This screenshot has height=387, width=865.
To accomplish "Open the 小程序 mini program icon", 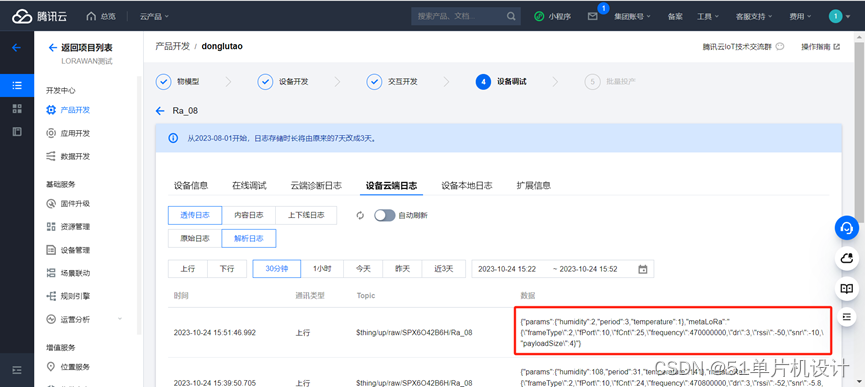I will point(539,17).
